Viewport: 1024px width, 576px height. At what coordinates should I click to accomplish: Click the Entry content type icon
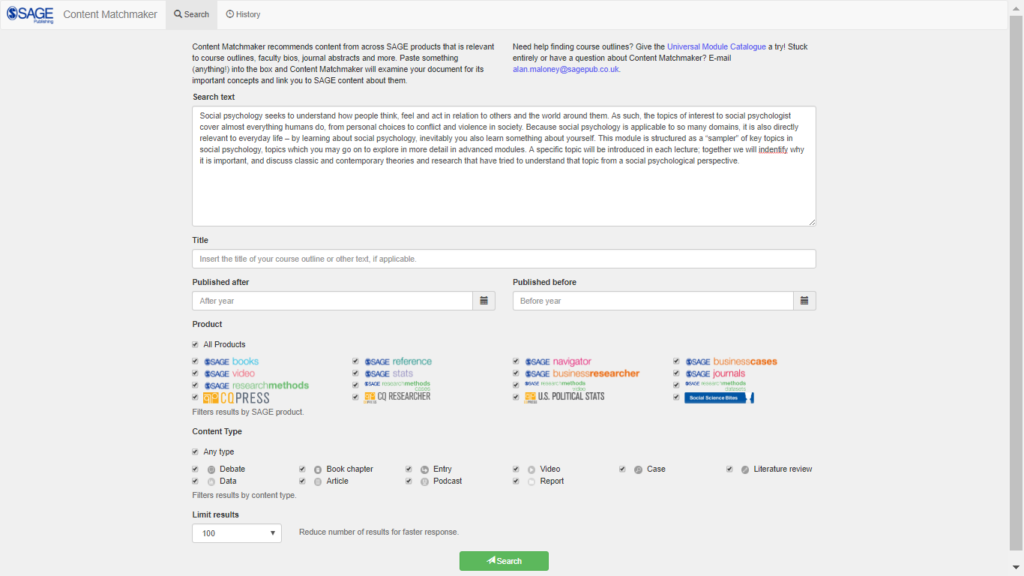[424, 470]
